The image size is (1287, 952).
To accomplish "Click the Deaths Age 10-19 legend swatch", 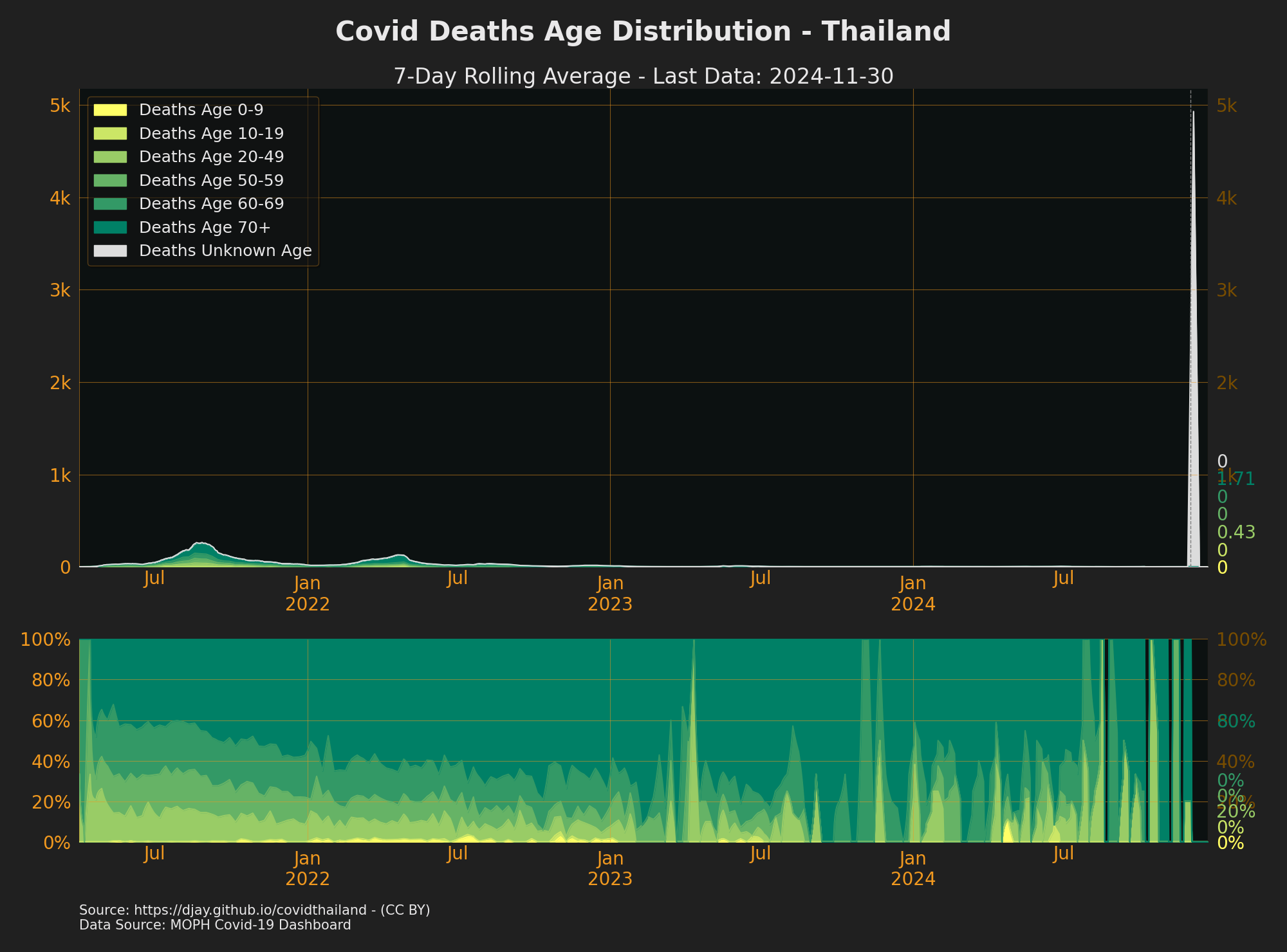I will pyautogui.click(x=110, y=134).
